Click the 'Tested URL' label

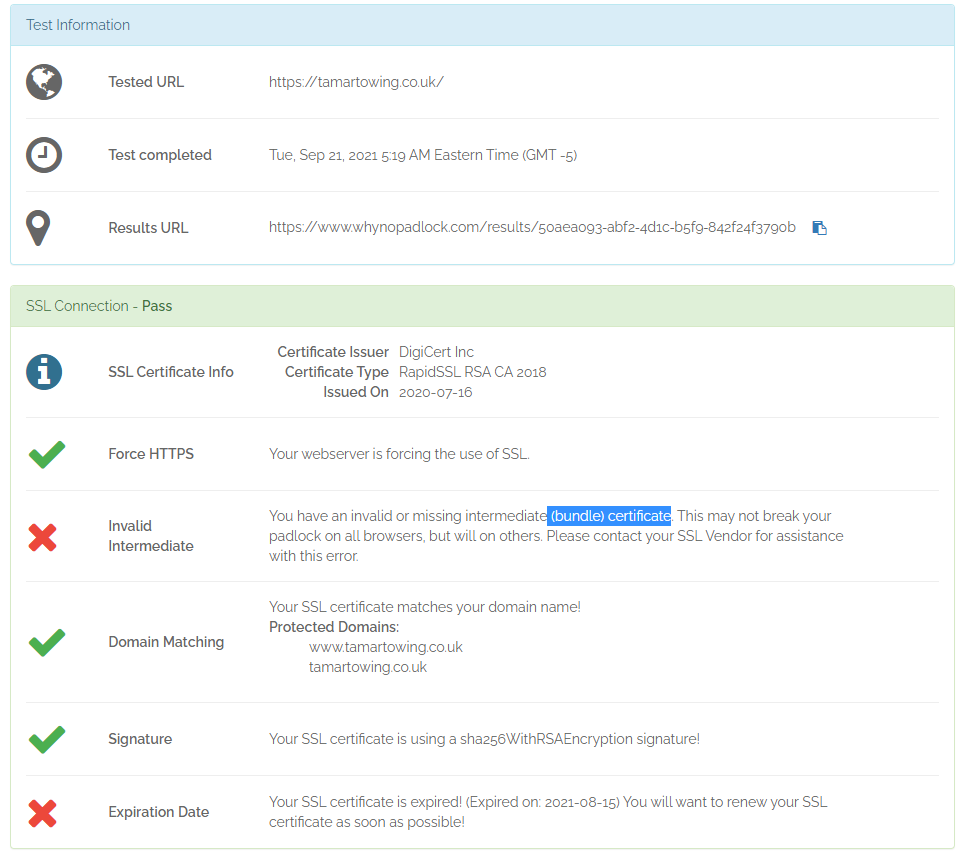coord(146,82)
